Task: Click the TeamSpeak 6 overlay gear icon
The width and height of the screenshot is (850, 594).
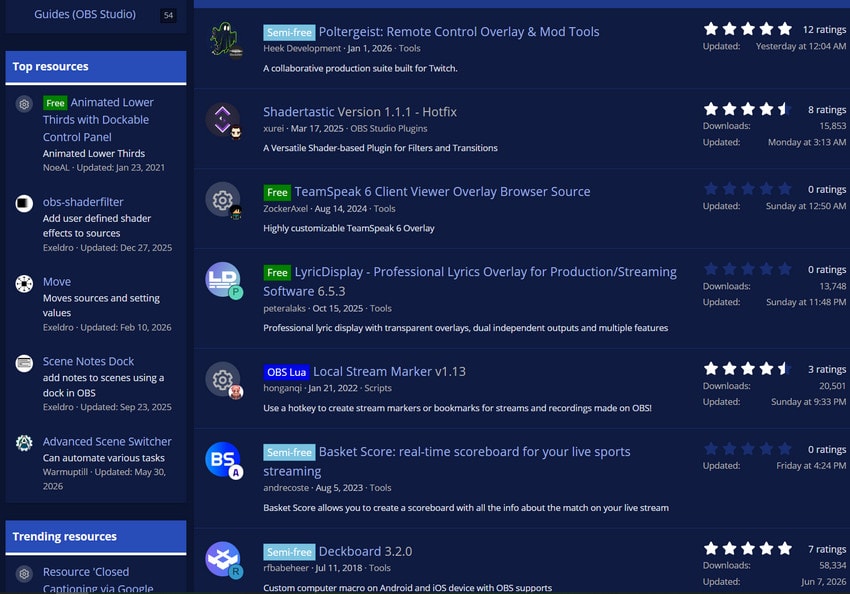Action: coord(222,199)
